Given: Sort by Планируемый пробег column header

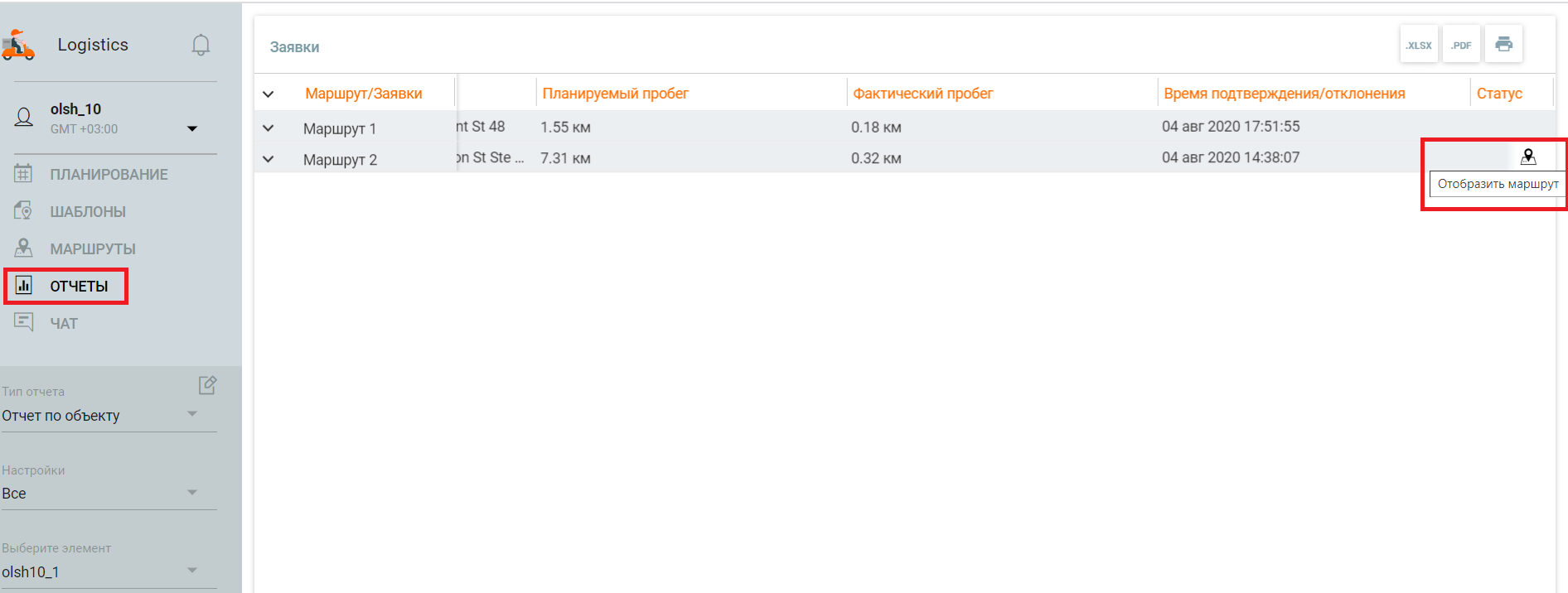Looking at the screenshot, I should 615,94.
